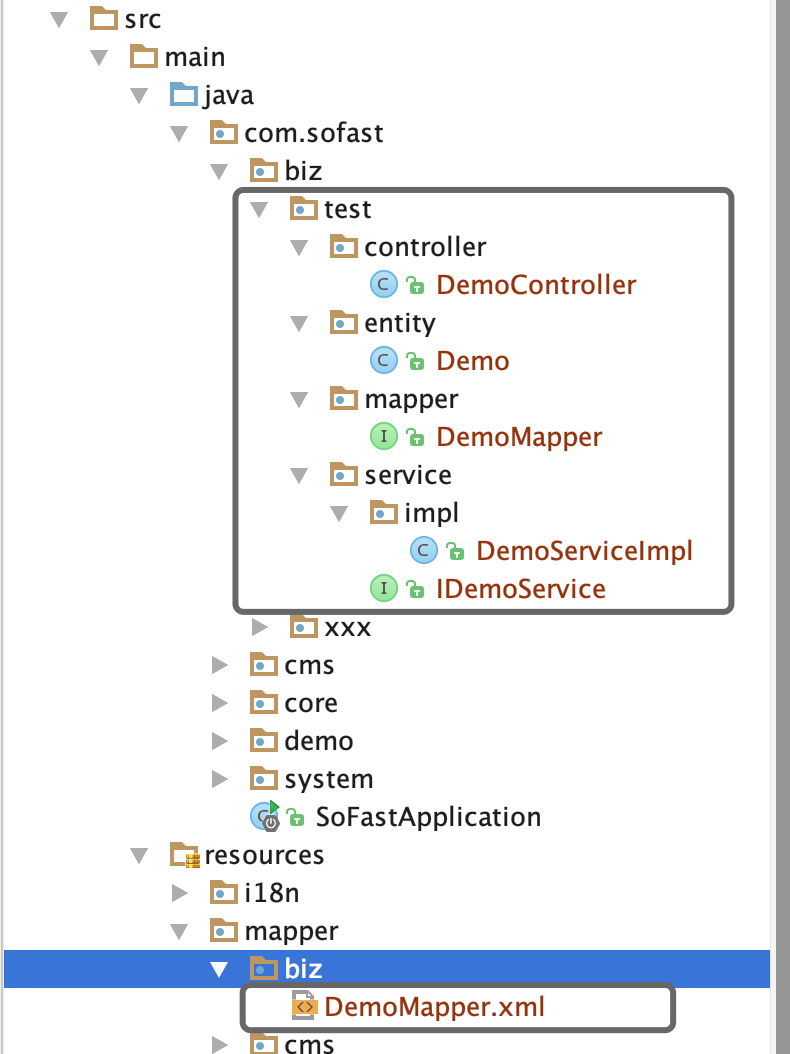Select the highlighted biz folder under mapper
The image size is (790, 1054).
(303, 969)
